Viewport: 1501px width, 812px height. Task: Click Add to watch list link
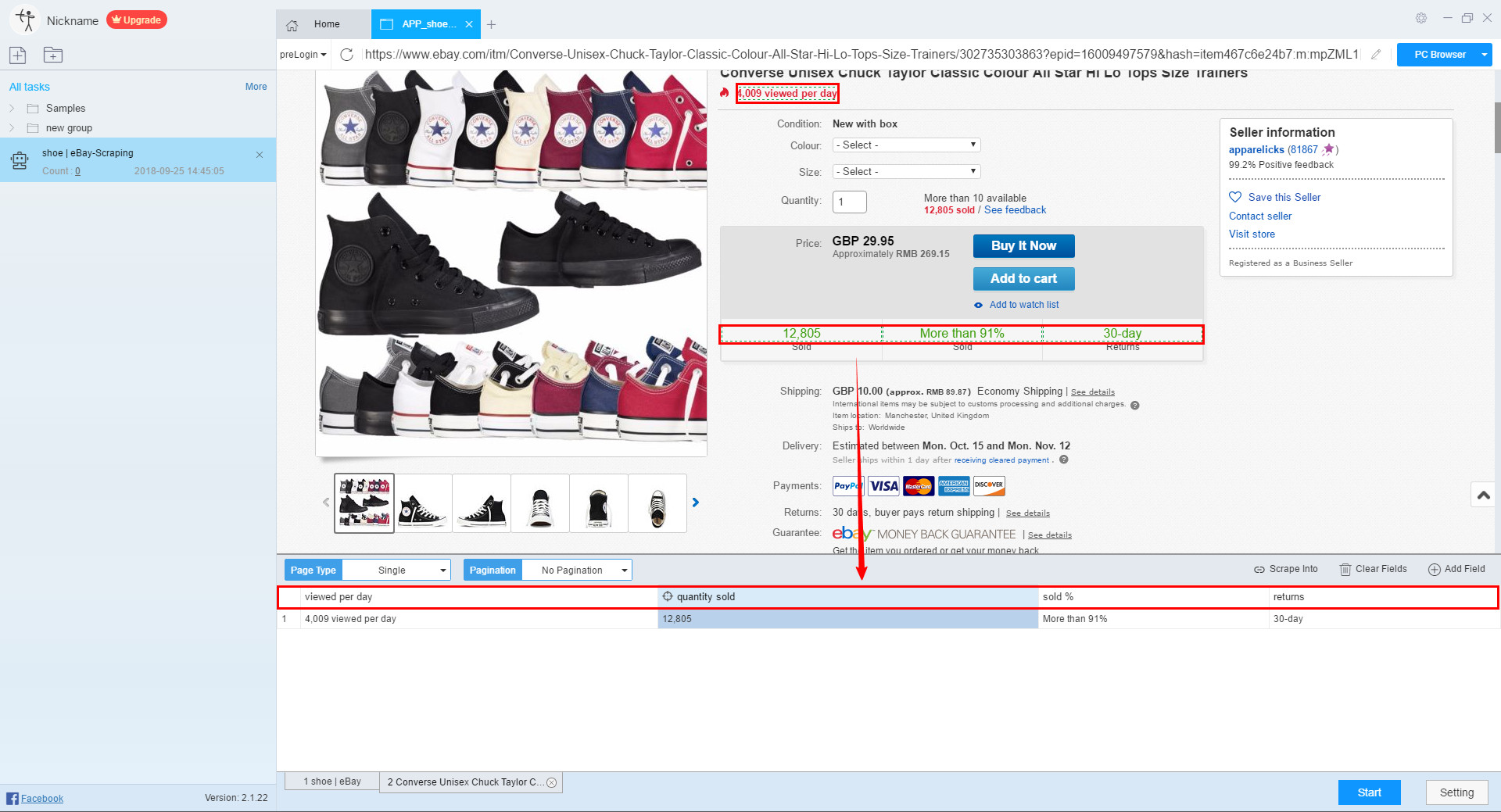point(1024,305)
